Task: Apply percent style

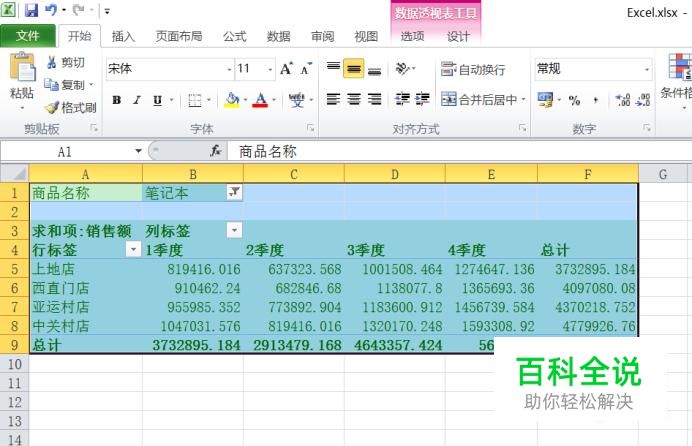Action: click(574, 100)
